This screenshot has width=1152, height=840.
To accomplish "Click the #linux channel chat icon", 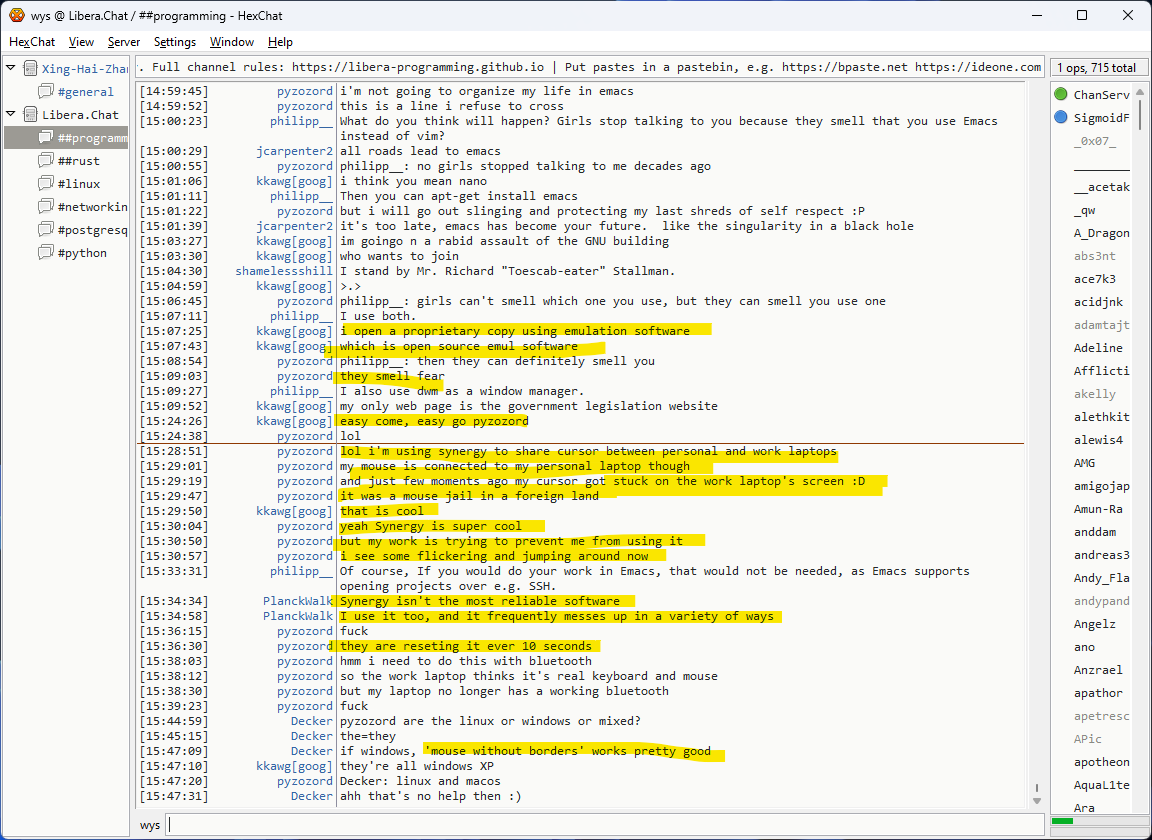I will tap(46, 184).
